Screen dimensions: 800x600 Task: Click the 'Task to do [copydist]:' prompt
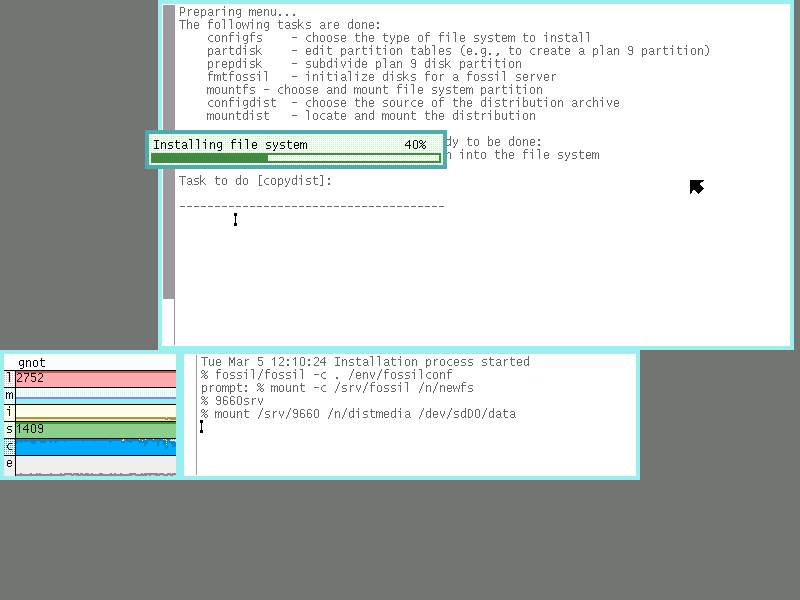click(x=255, y=181)
